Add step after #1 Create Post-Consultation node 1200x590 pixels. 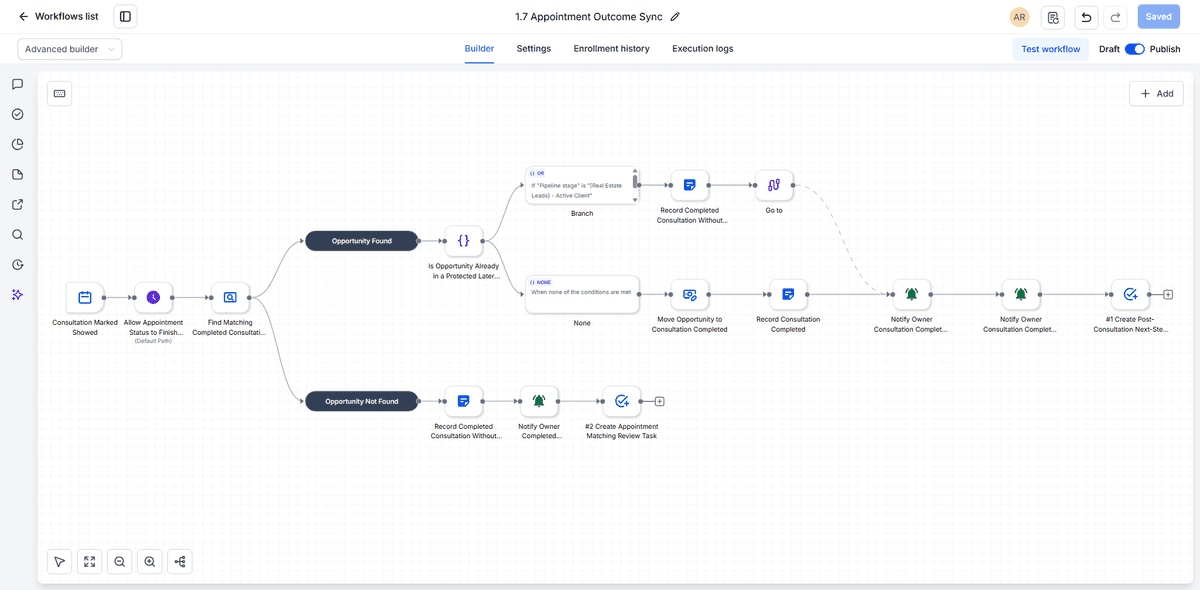(1168, 295)
